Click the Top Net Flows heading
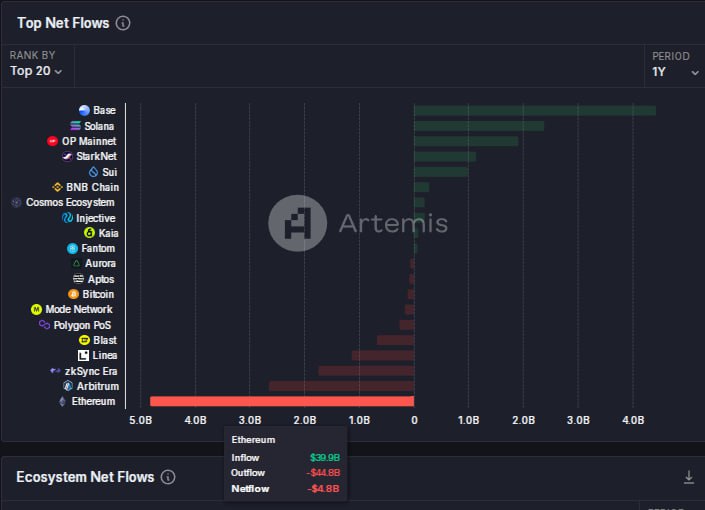This screenshot has width=705, height=510. [63, 23]
